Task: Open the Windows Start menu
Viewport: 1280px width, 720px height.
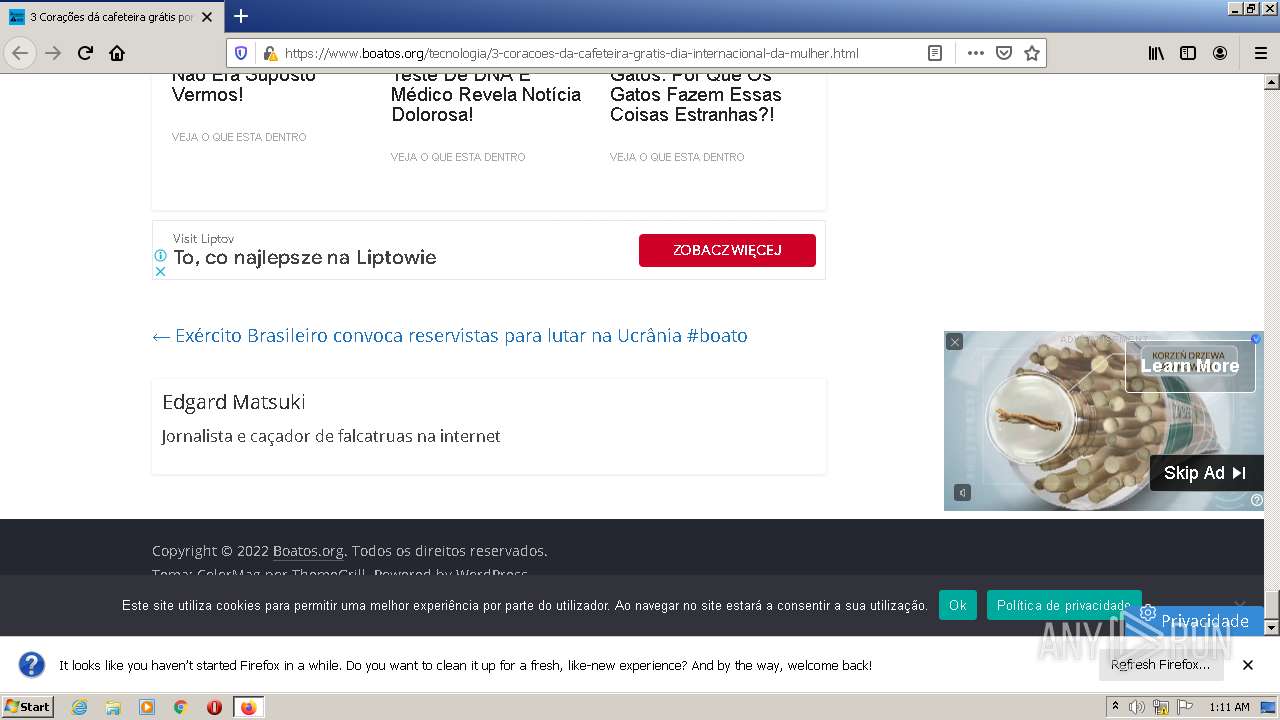Action: [28, 707]
